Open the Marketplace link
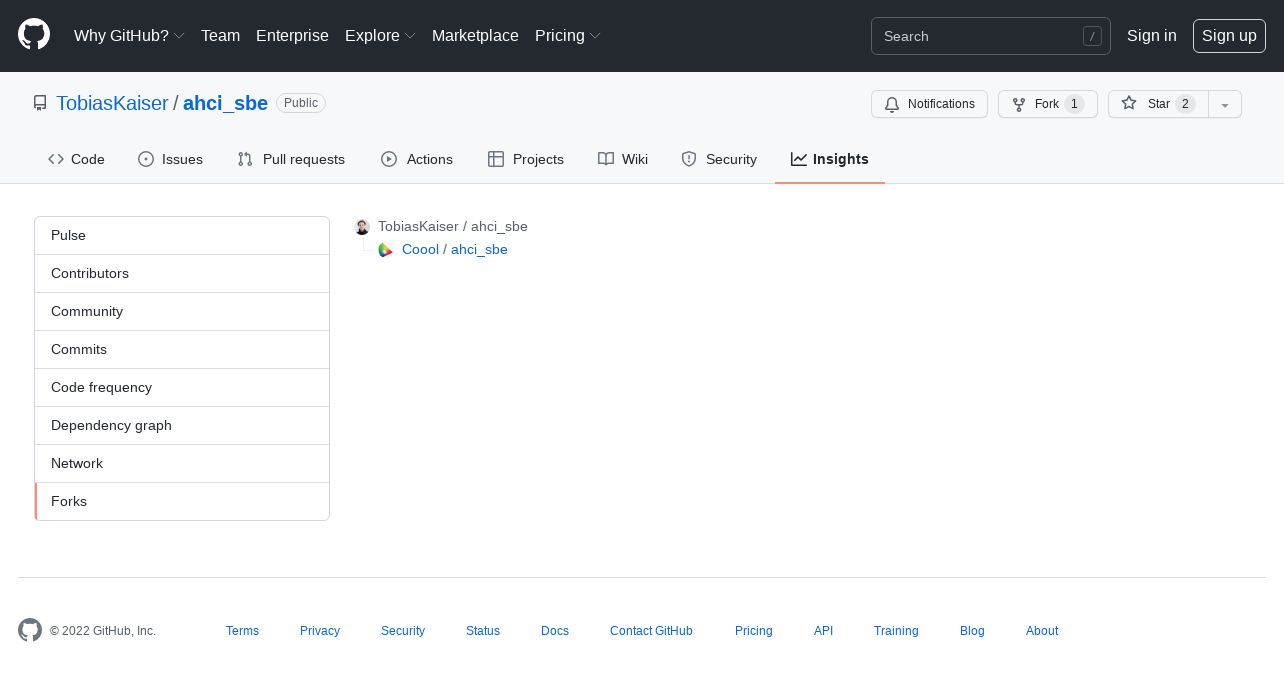1284x692 pixels. 475,35
